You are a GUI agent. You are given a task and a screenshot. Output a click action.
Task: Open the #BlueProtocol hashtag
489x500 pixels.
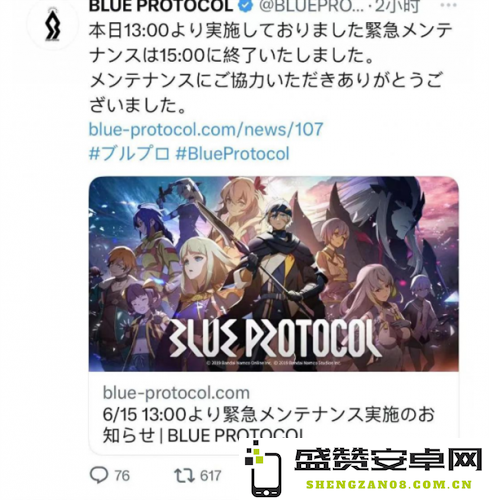(232, 154)
